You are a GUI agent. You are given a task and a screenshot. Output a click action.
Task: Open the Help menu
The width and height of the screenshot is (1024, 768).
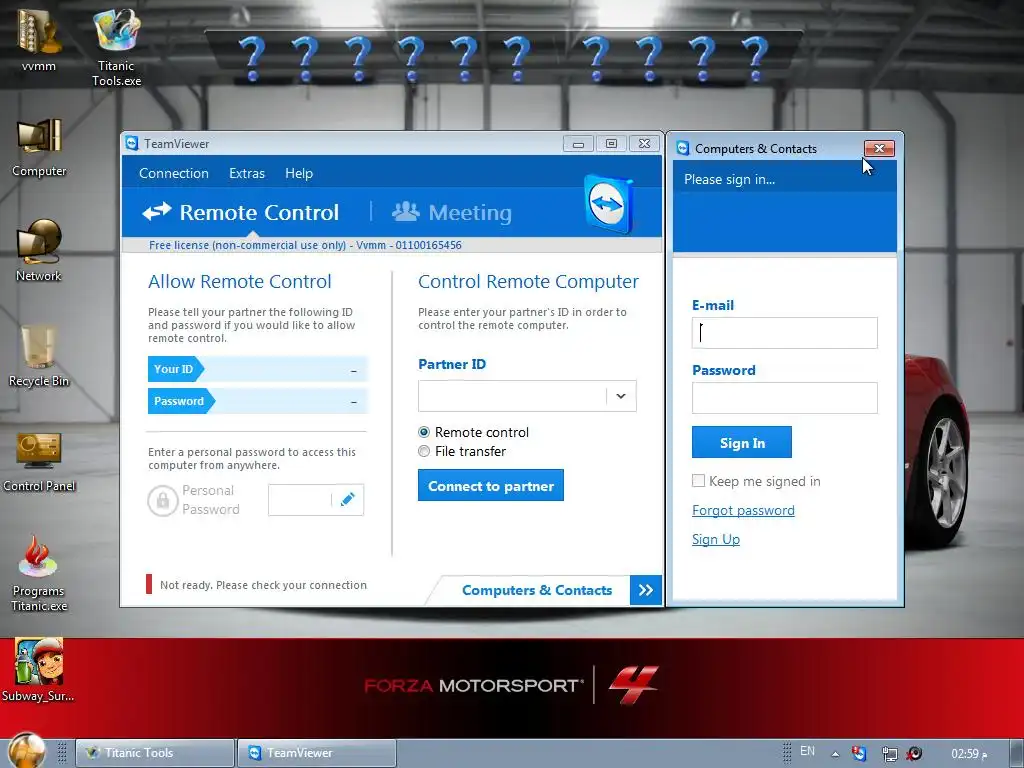pyautogui.click(x=299, y=173)
